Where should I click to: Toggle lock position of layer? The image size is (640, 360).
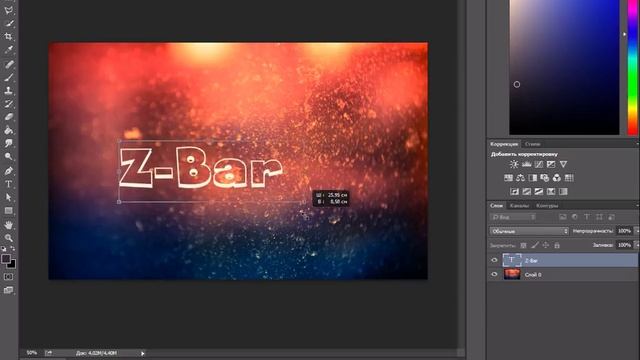tap(546, 245)
